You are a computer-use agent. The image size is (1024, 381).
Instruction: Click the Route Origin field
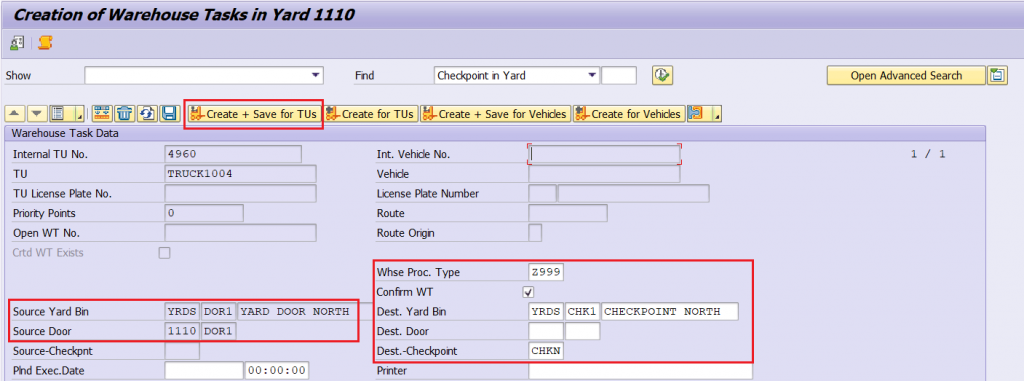(535, 233)
